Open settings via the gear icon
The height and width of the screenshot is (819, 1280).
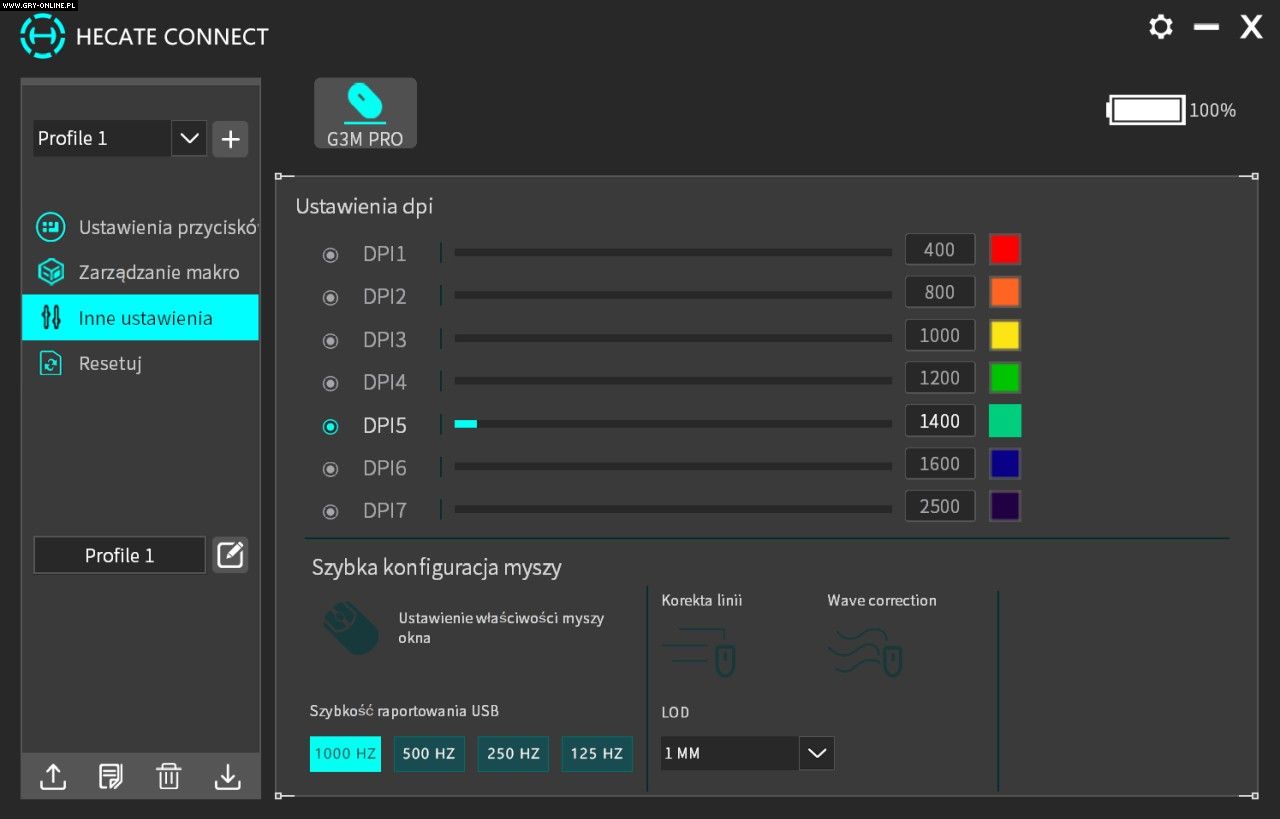click(1160, 27)
